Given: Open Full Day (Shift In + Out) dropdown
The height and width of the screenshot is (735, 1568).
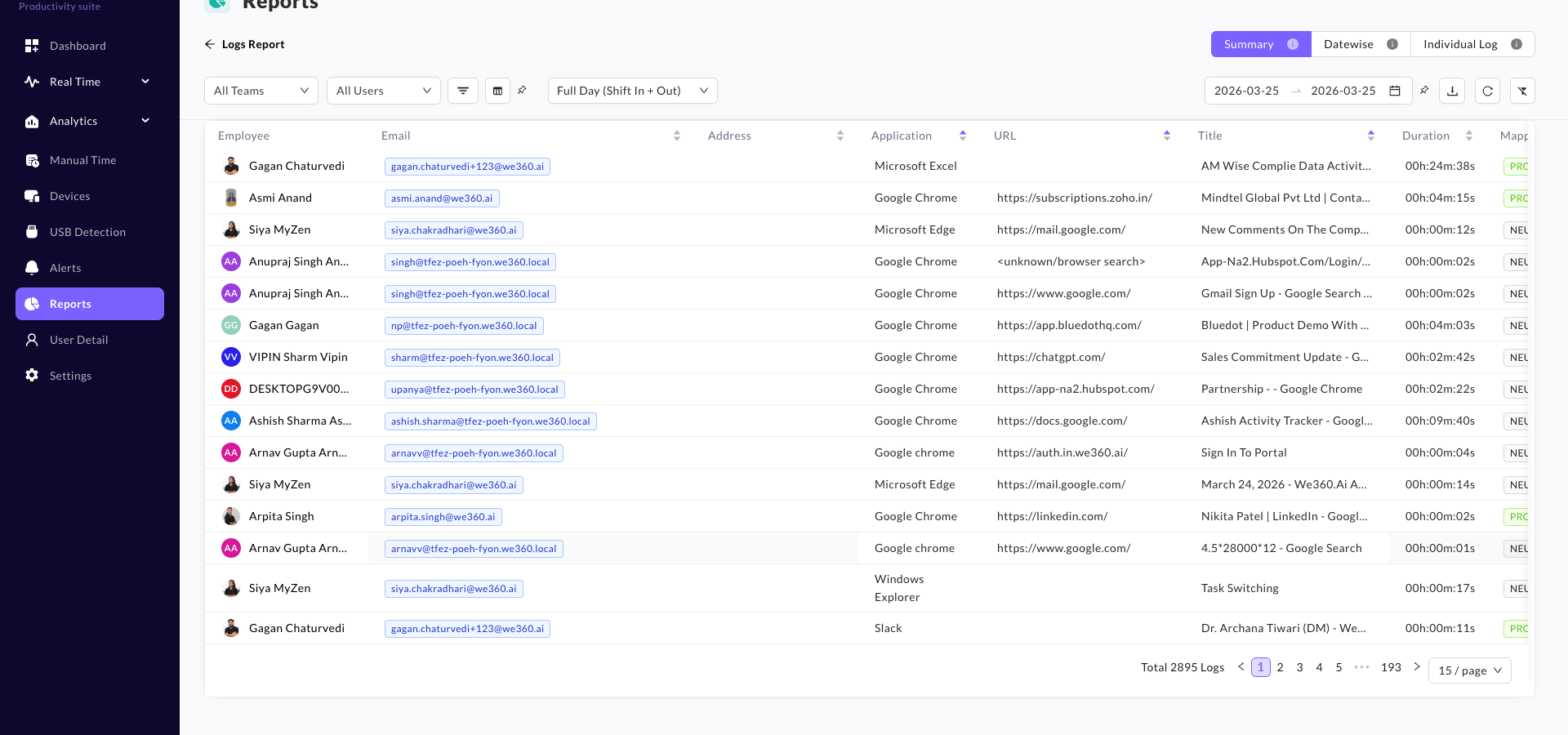Looking at the screenshot, I should tap(633, 91).
